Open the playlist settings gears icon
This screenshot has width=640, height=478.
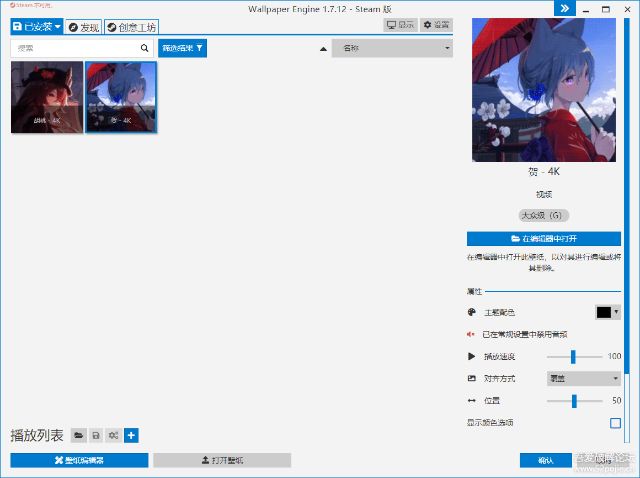tap(113, 436)
